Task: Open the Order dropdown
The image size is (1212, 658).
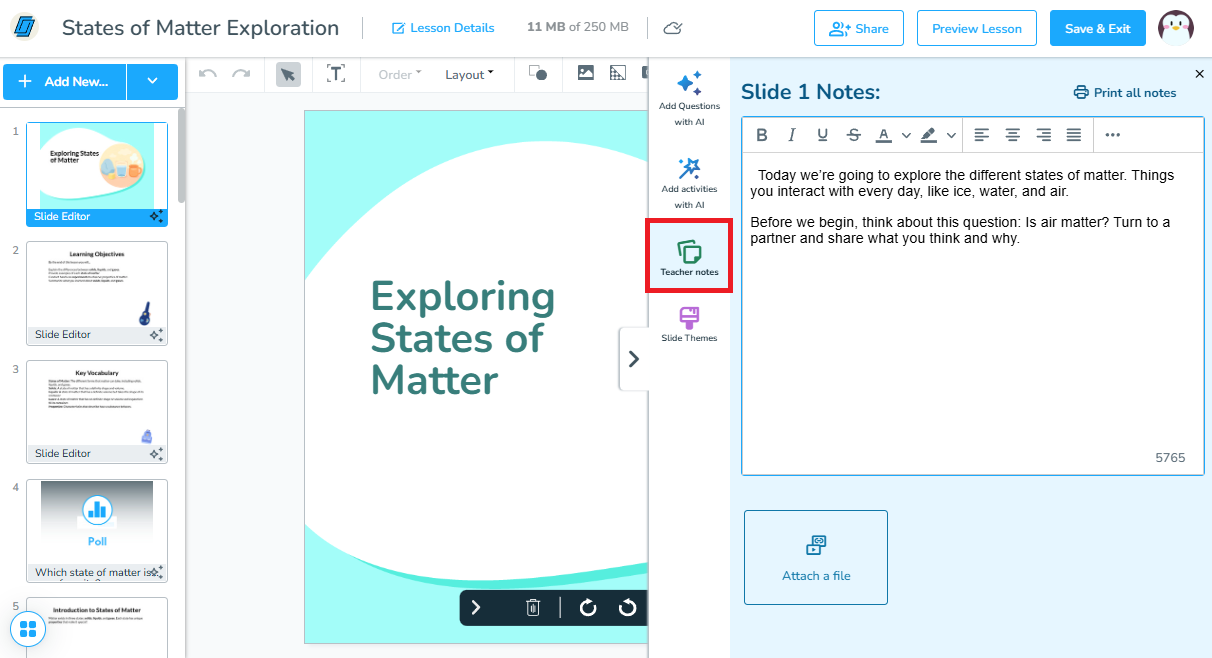Action: point(400,74)
